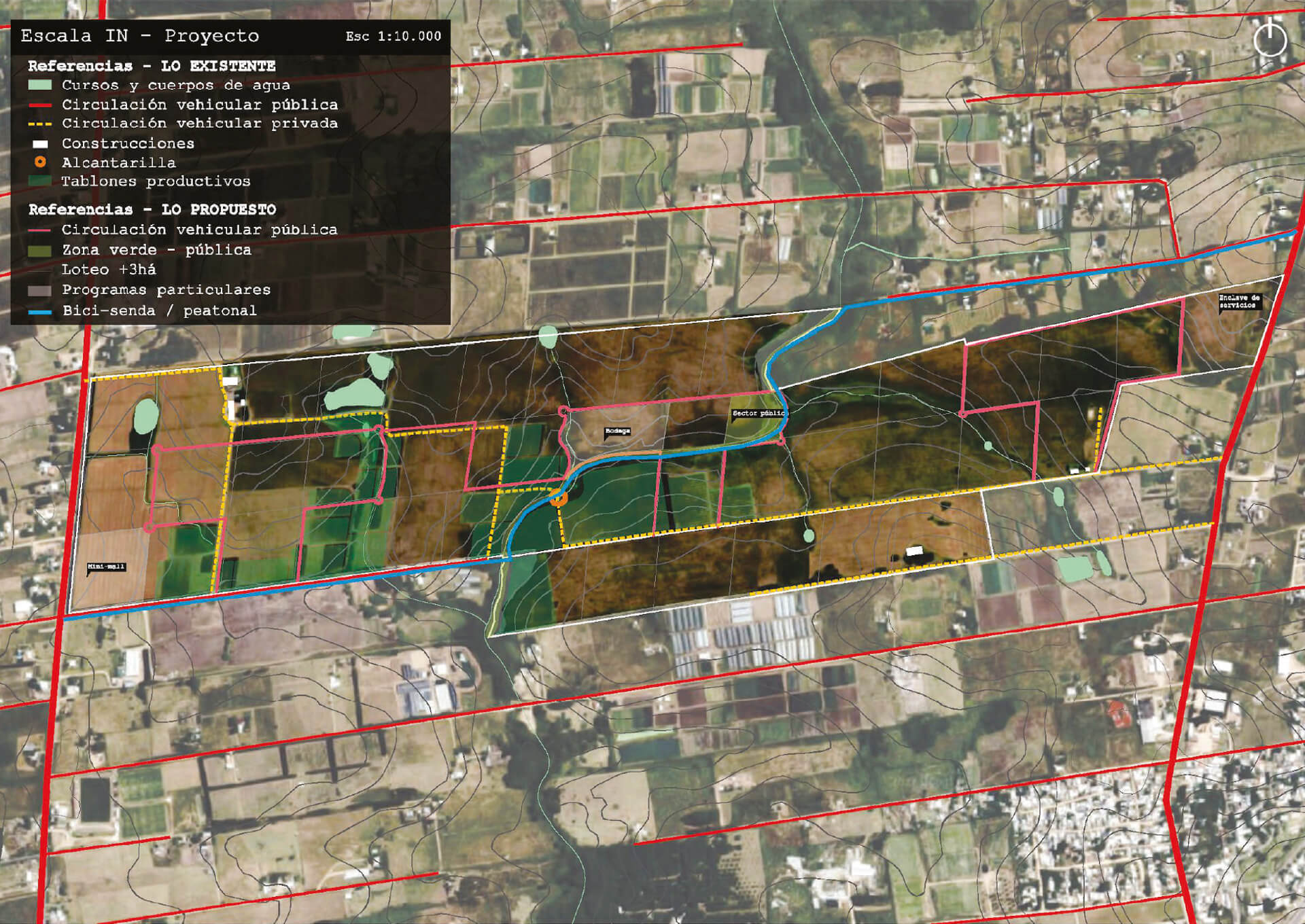Click the Programas particulares color swatch
Viewport: 1305px width, 924px height.
pyautogui.click(x=40, y=291)
